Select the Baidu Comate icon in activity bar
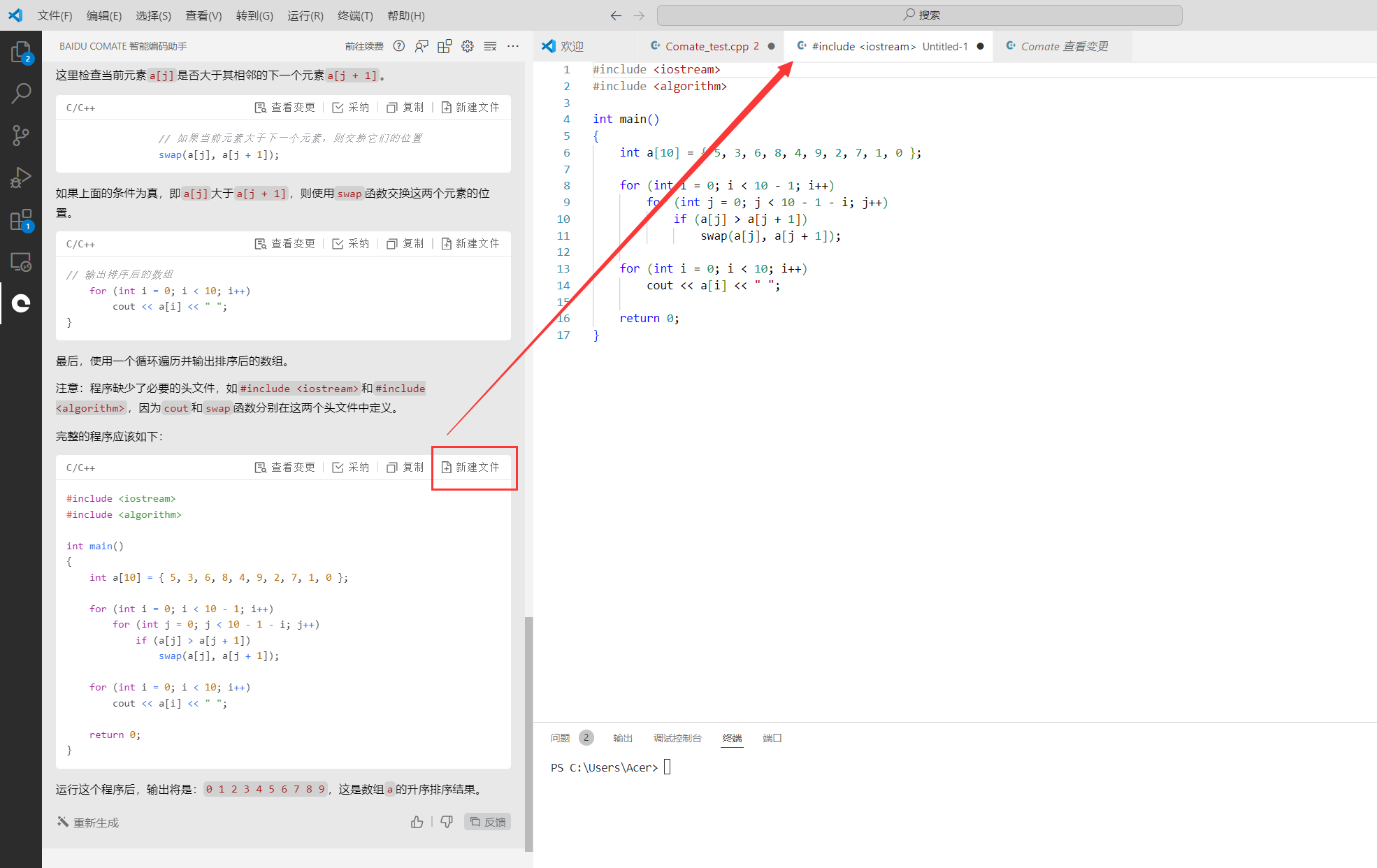 [x=21, y=303]
